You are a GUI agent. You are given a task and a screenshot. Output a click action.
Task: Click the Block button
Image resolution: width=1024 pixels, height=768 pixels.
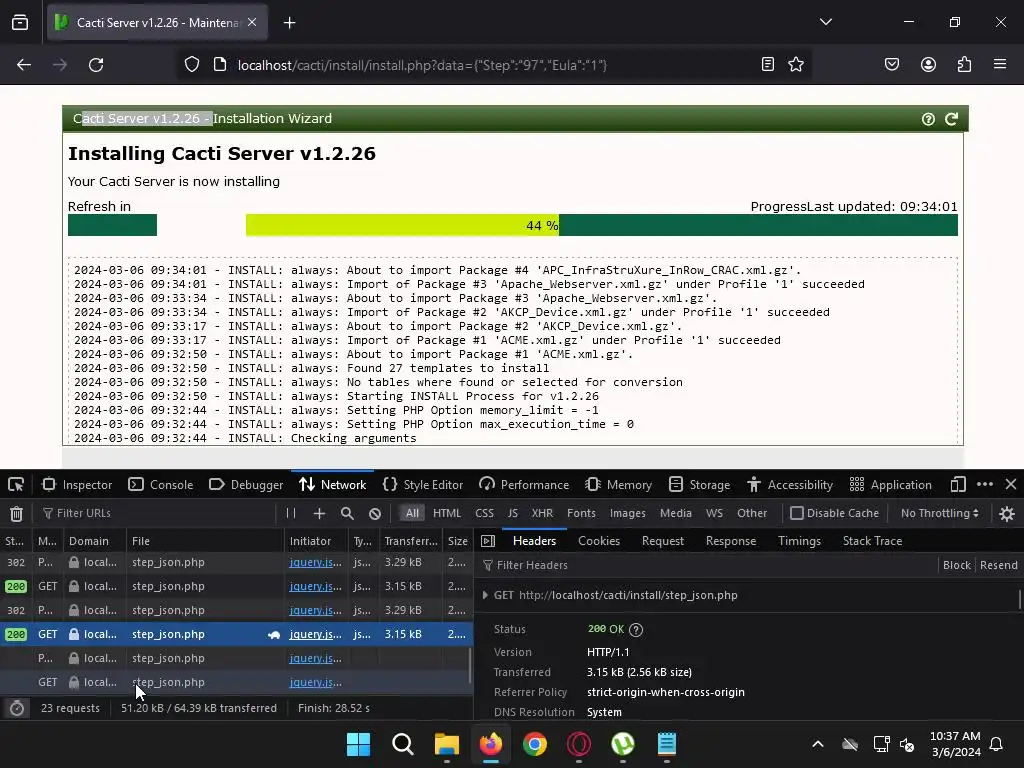pos(957,565)
